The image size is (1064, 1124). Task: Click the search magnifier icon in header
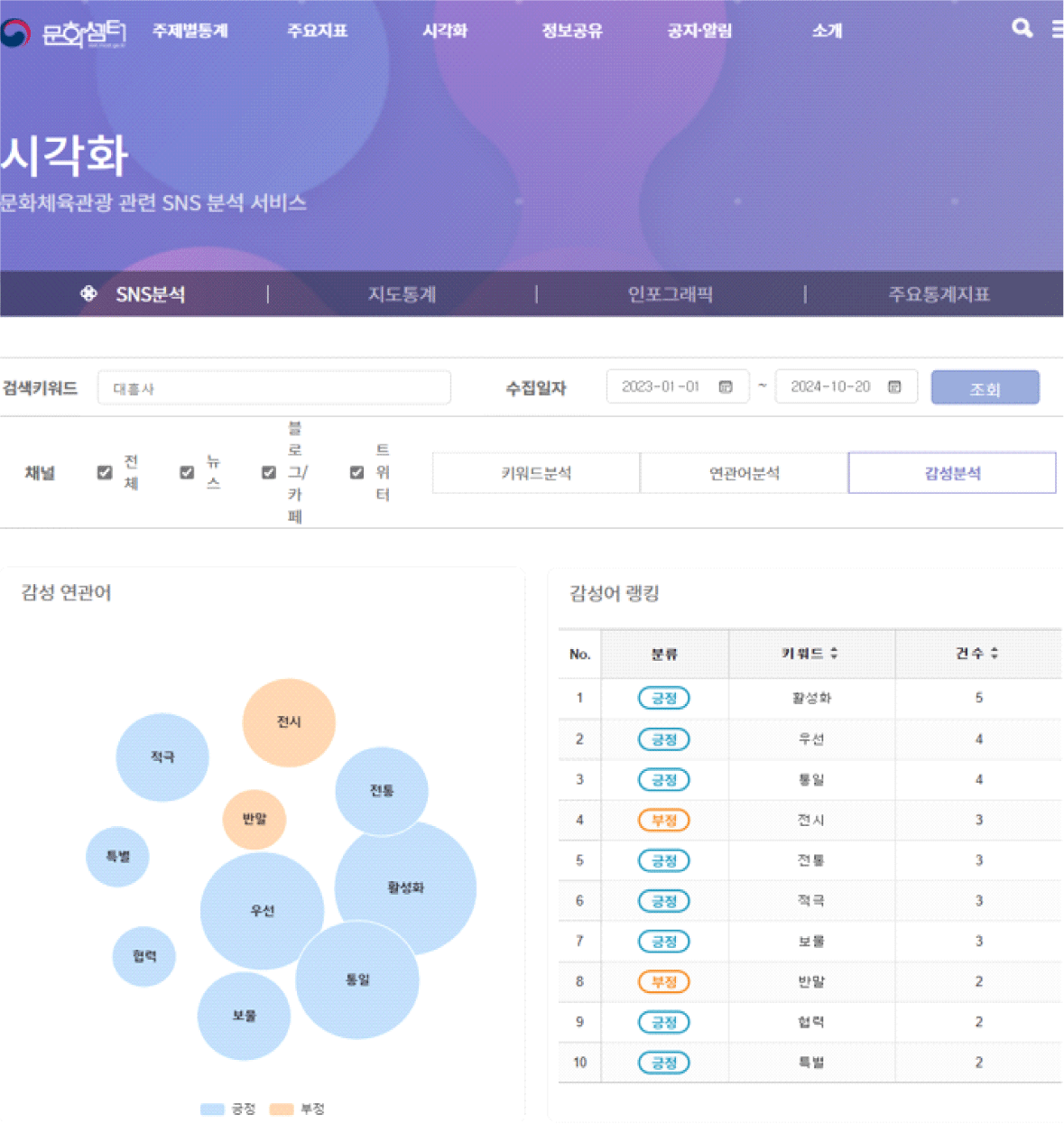point(1022,28)
